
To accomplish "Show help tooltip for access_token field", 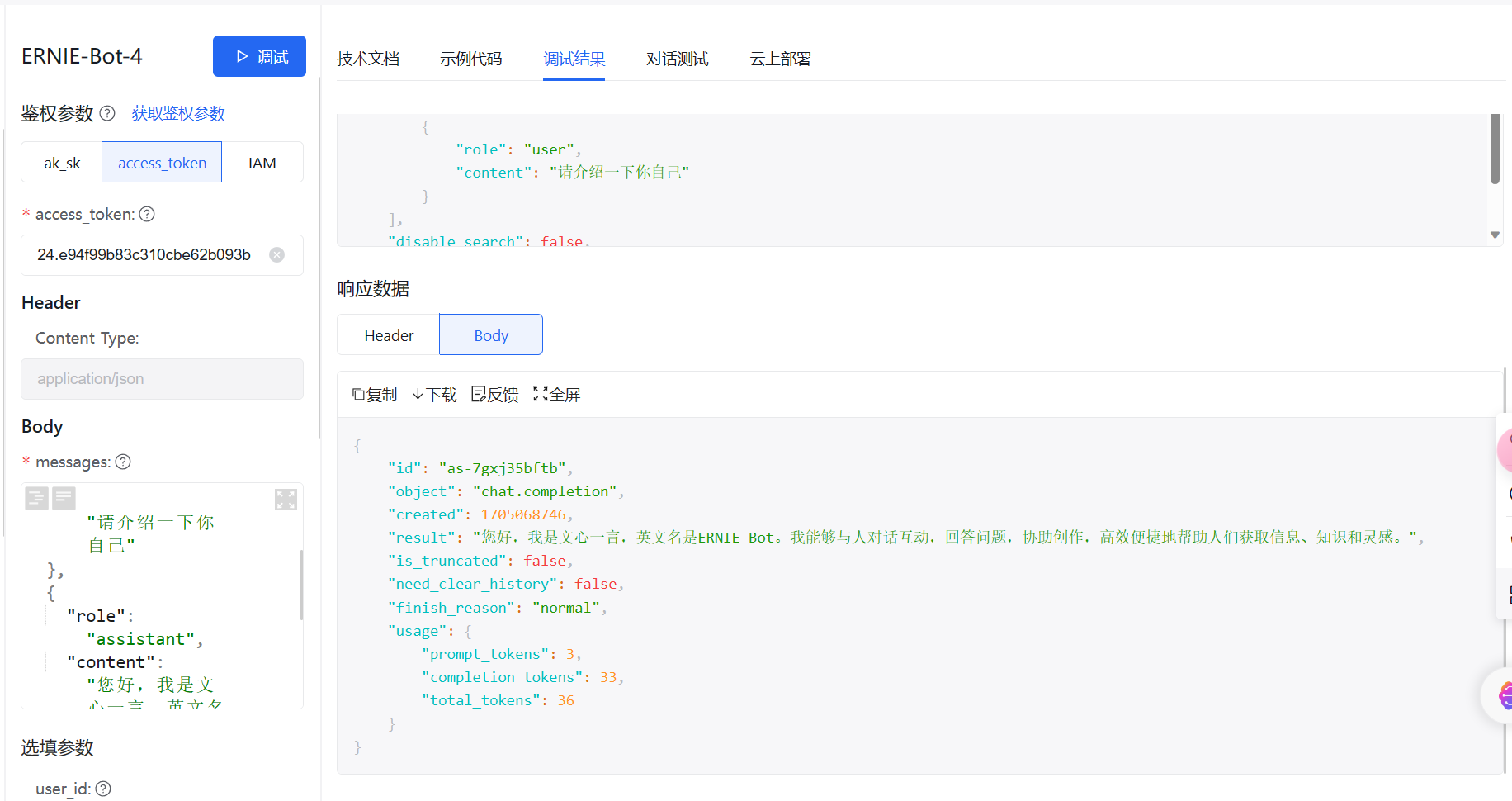I will pos(147,214).
